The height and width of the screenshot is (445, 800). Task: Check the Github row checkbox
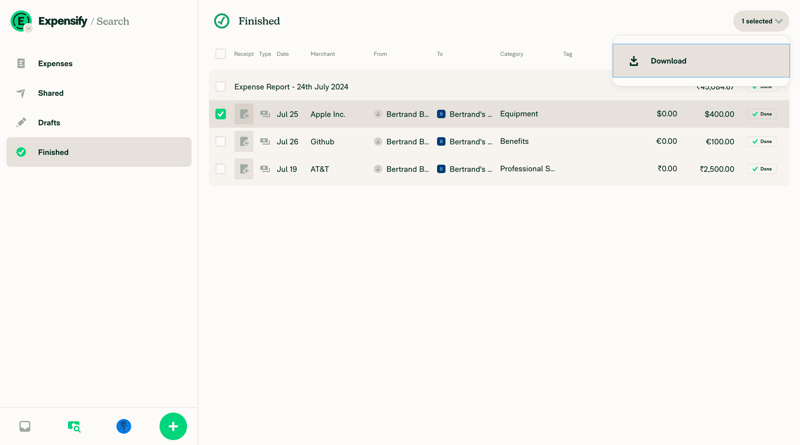tap(220, 141)
